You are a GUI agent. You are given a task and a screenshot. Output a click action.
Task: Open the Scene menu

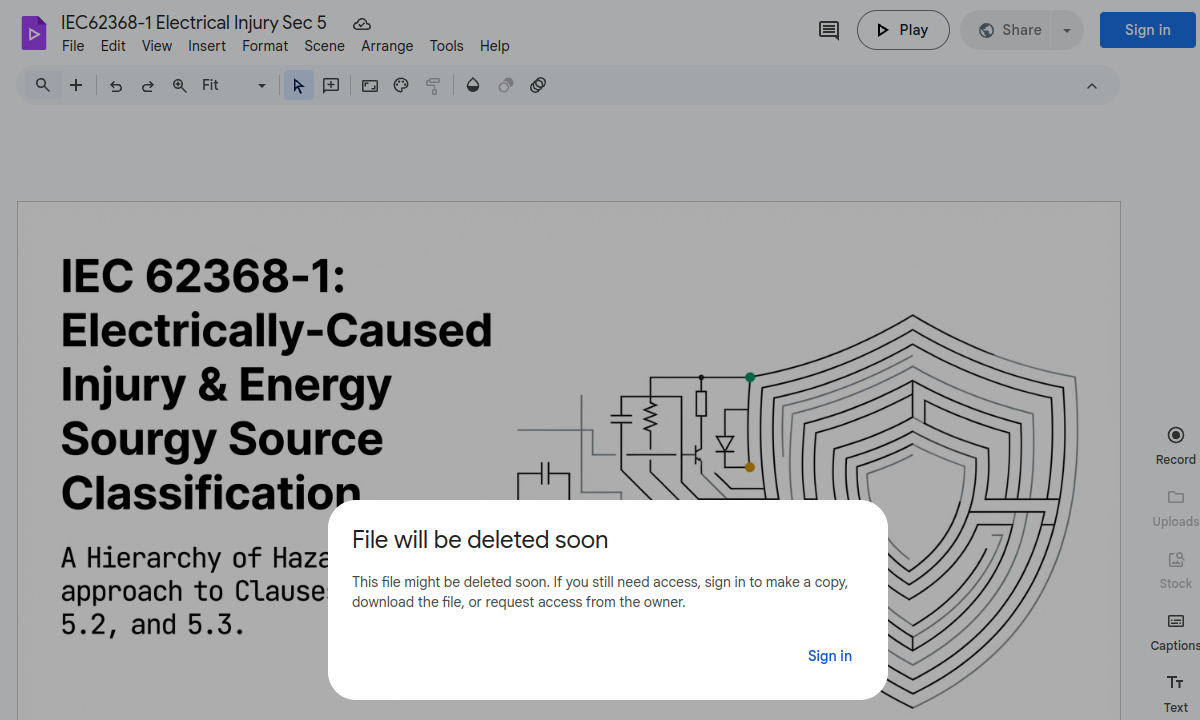coord(324,46)
